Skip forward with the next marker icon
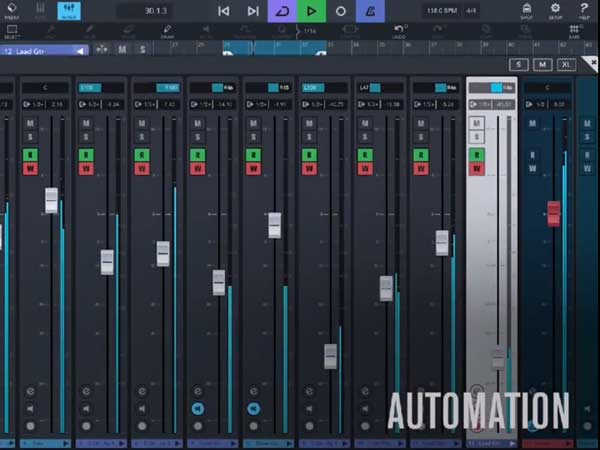Viewport: 600px width, 450px height. click(x=253, y=11)
